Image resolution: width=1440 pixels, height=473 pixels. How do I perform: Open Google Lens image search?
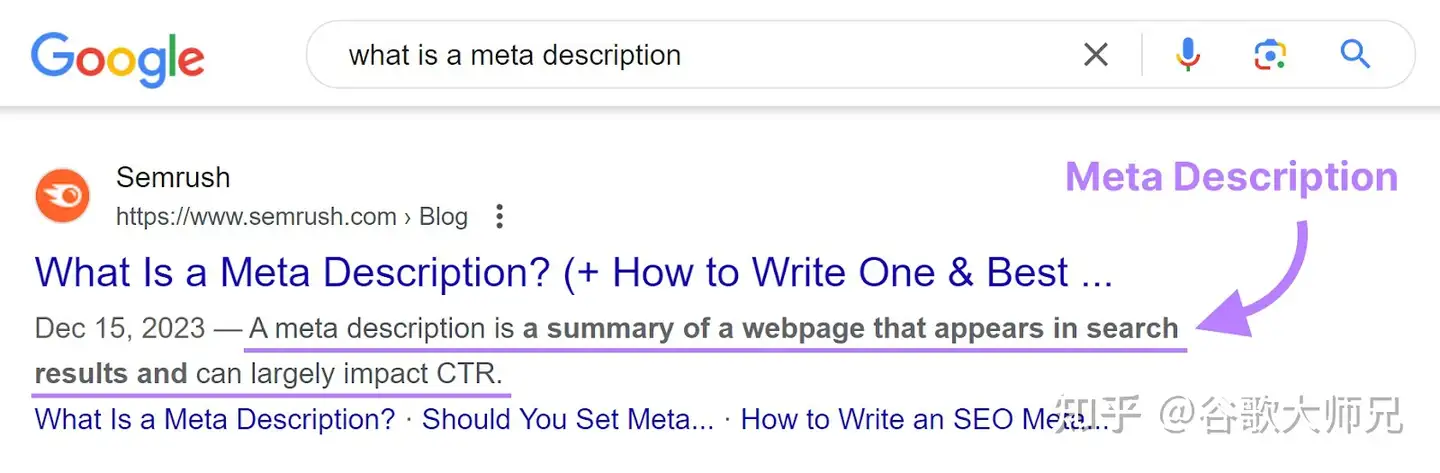[x=1269, y=55]
